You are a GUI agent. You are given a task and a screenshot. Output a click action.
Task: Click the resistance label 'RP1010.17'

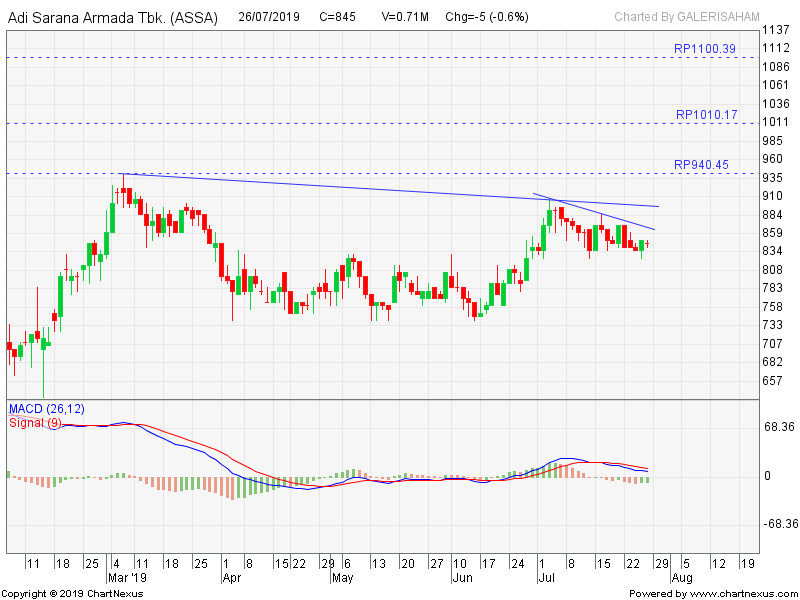[707, 115]
